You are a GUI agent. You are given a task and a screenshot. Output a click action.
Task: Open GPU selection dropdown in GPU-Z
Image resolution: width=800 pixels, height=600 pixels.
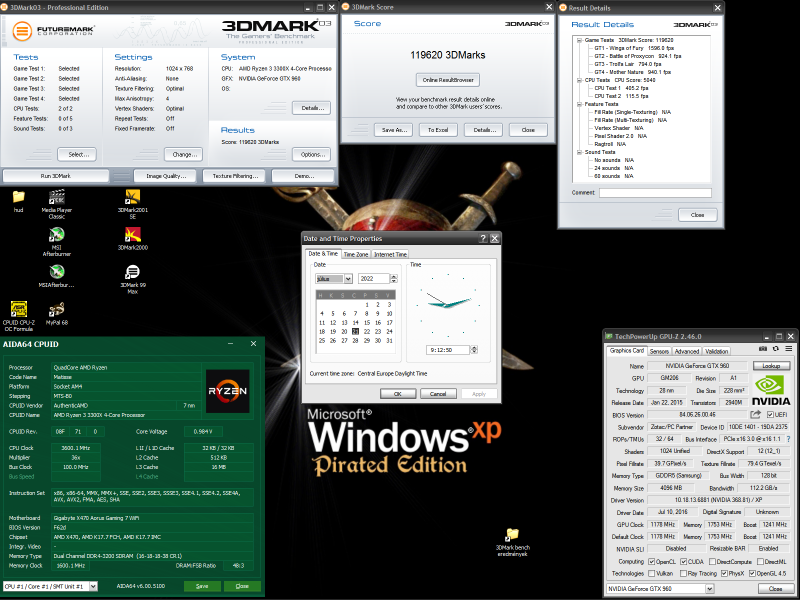point(660,589)
